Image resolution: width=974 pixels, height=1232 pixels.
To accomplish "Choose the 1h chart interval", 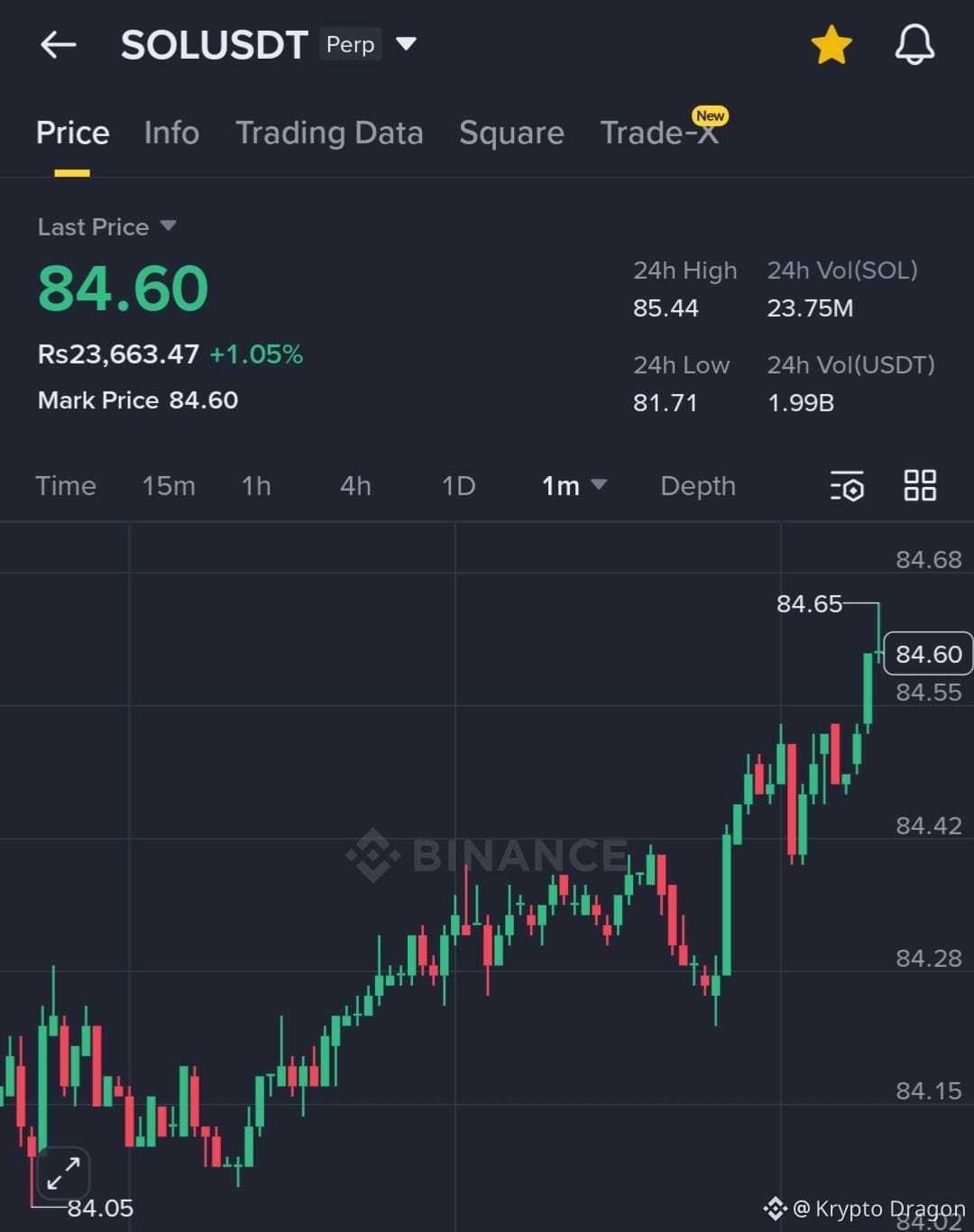I will tap(256, 486).
